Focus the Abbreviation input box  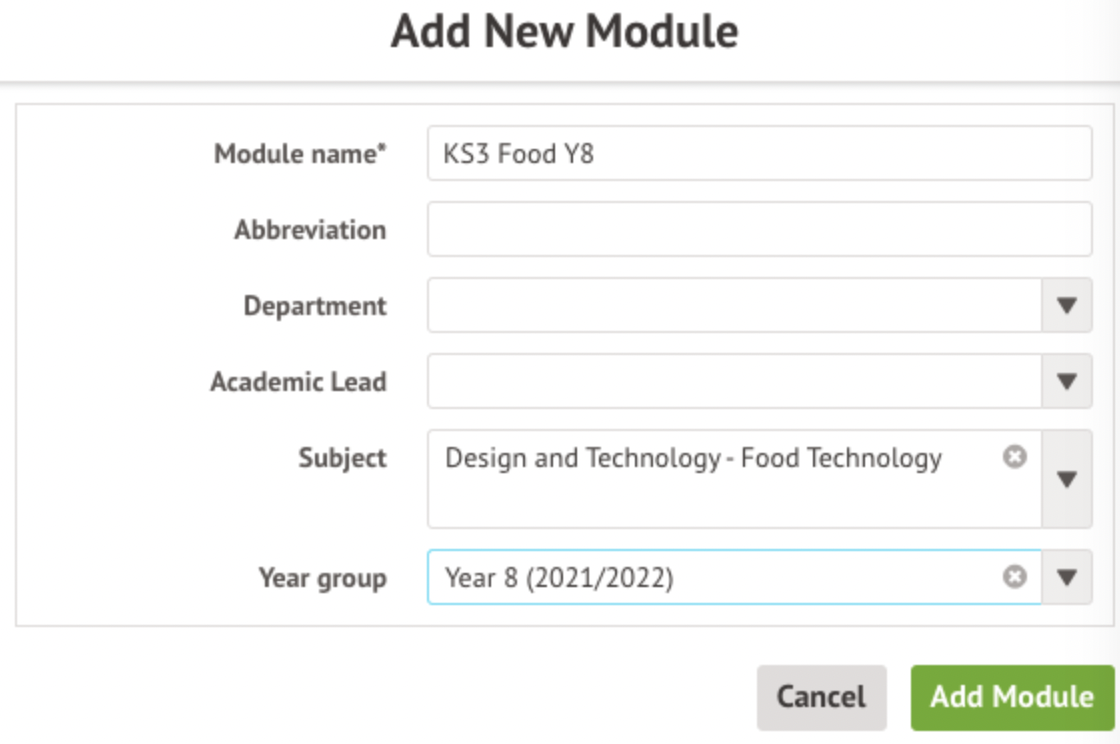(758, 229)
